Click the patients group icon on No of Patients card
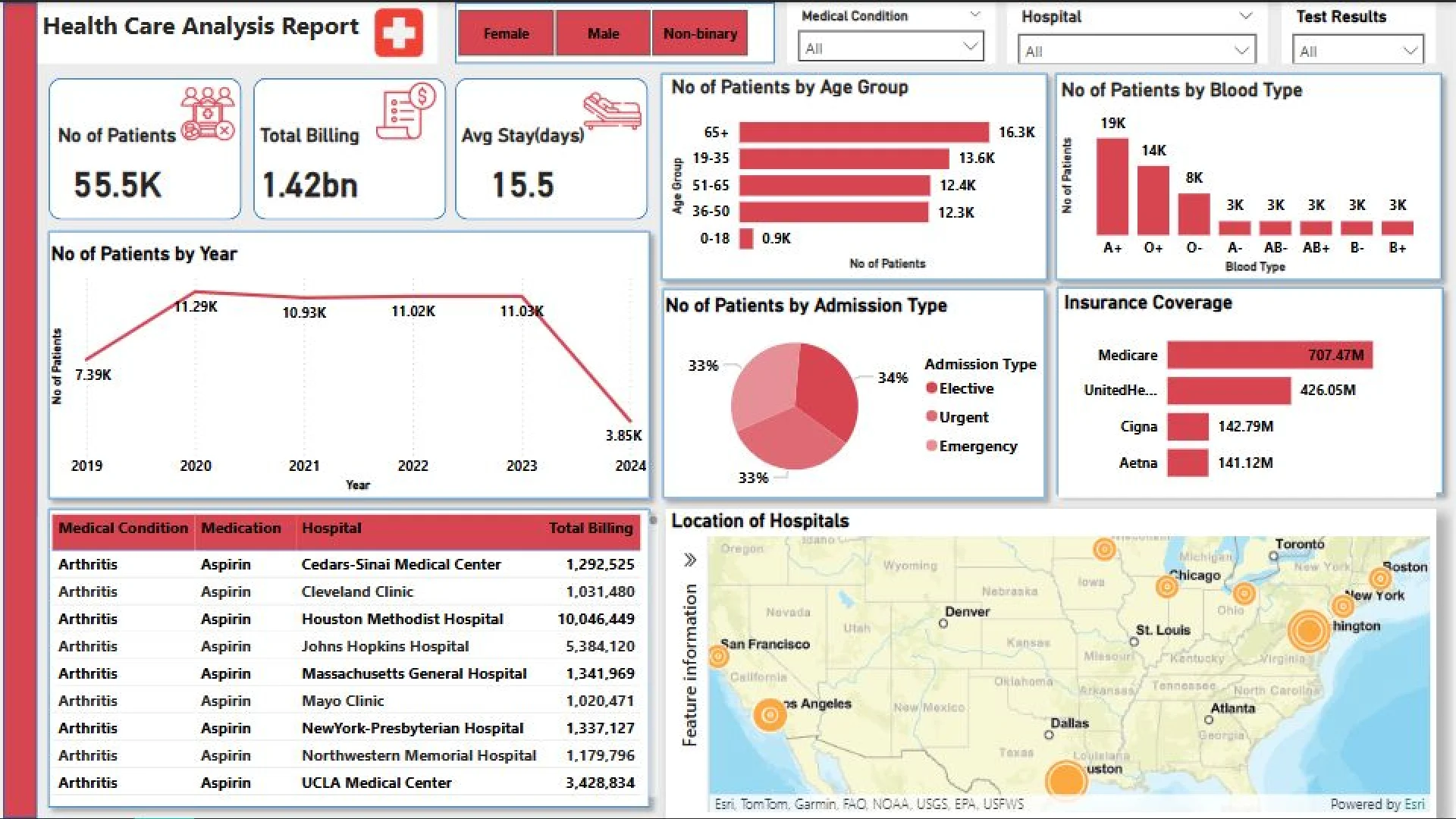 pyautogui.click(x=207, y=113)
